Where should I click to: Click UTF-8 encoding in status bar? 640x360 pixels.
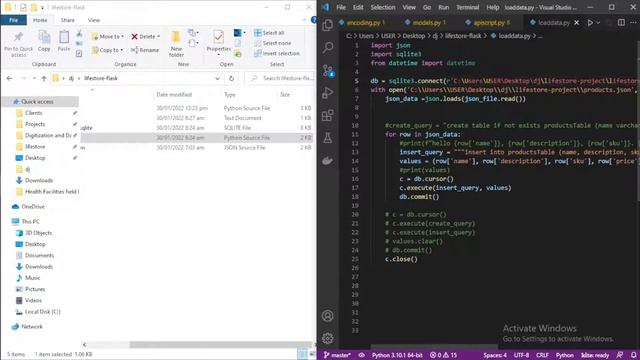(x=521, y=355)
